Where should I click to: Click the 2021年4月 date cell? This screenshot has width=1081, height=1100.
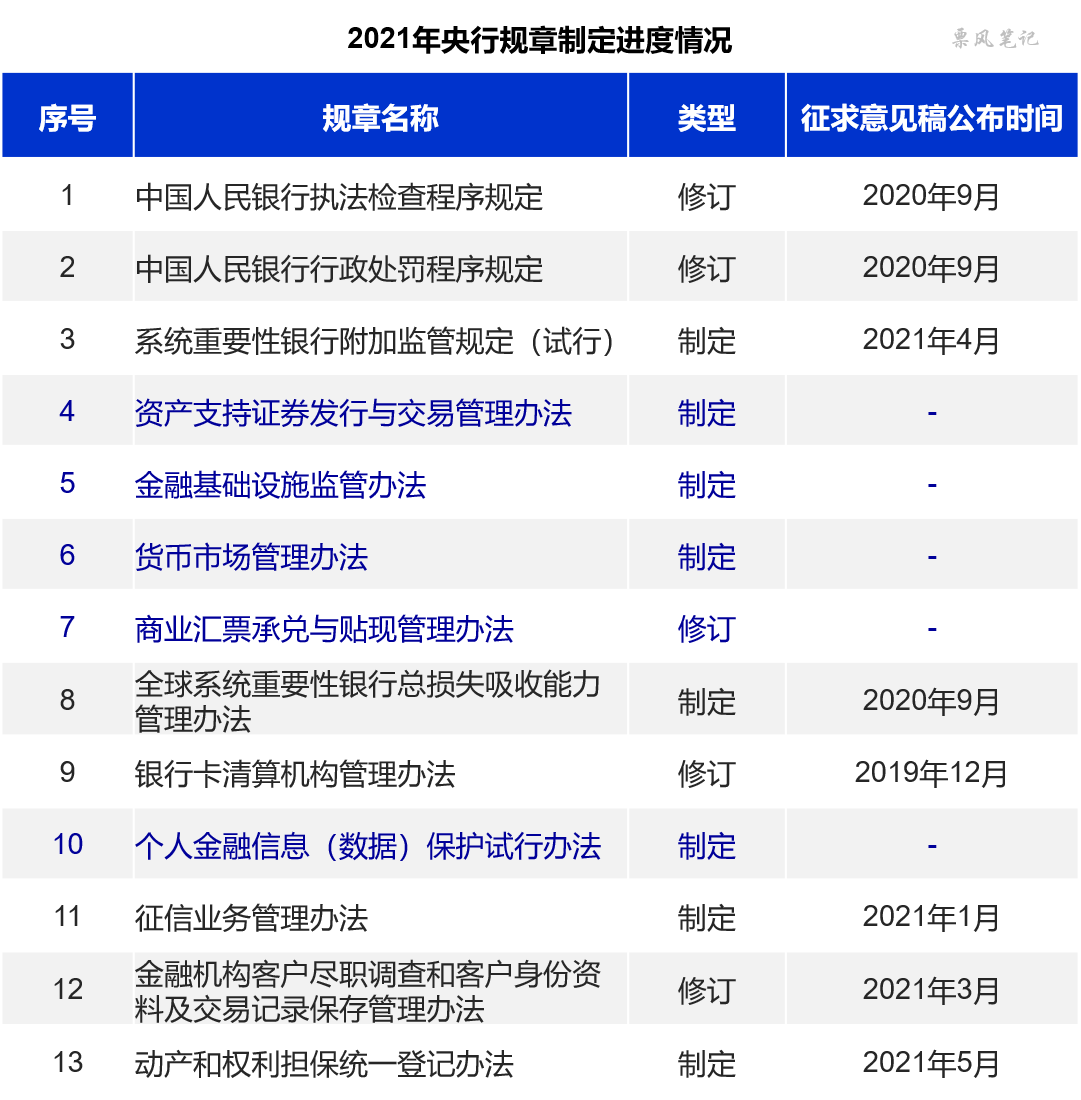[x=932, y=340]
